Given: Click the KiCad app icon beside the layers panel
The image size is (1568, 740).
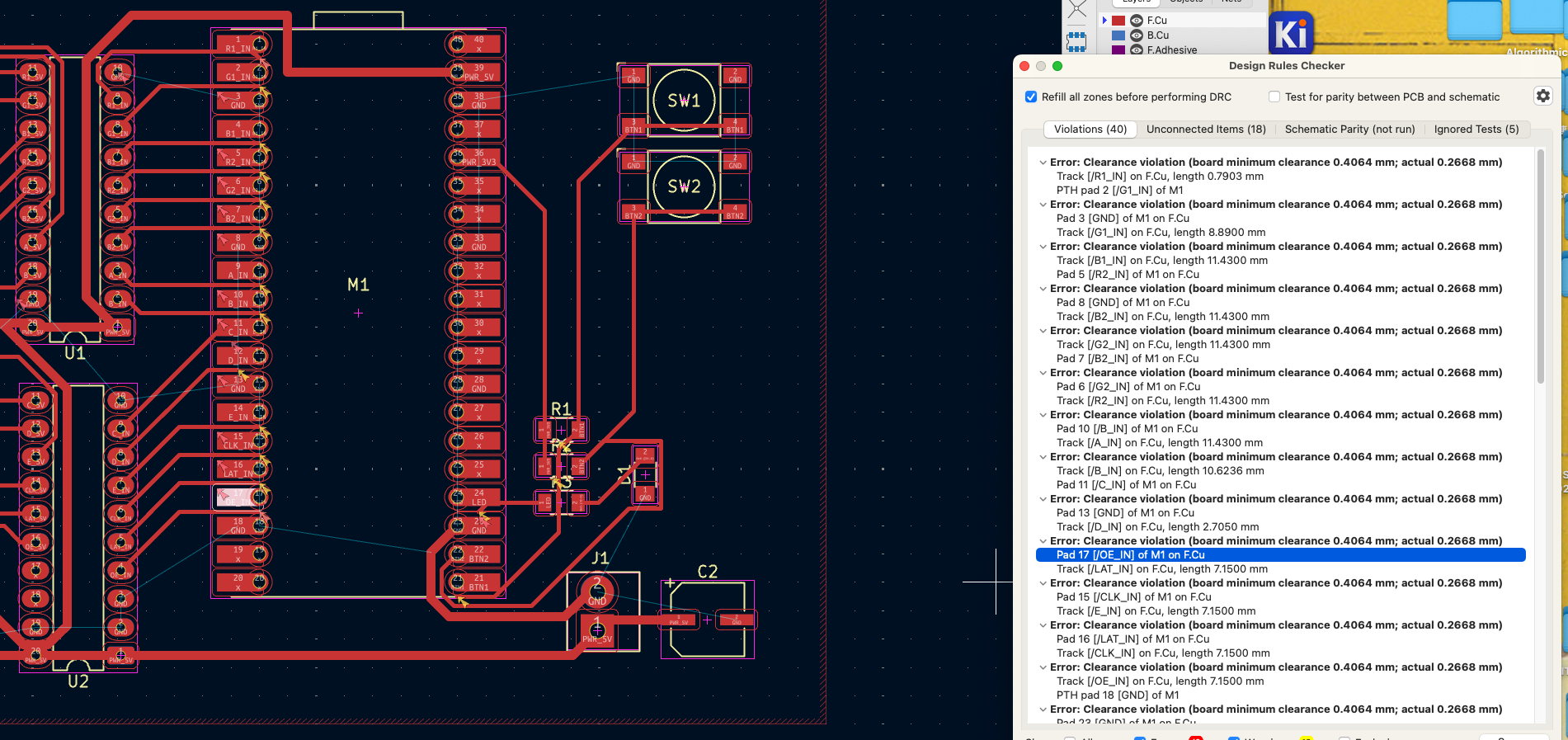Looking at the screenshot, I should (1291, 33).
